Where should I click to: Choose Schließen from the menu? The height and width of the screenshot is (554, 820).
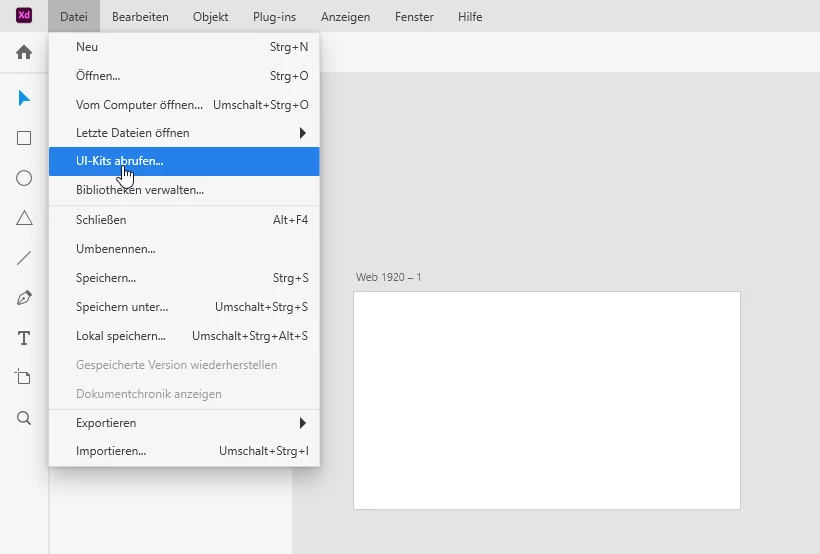[x=184, y=220]
